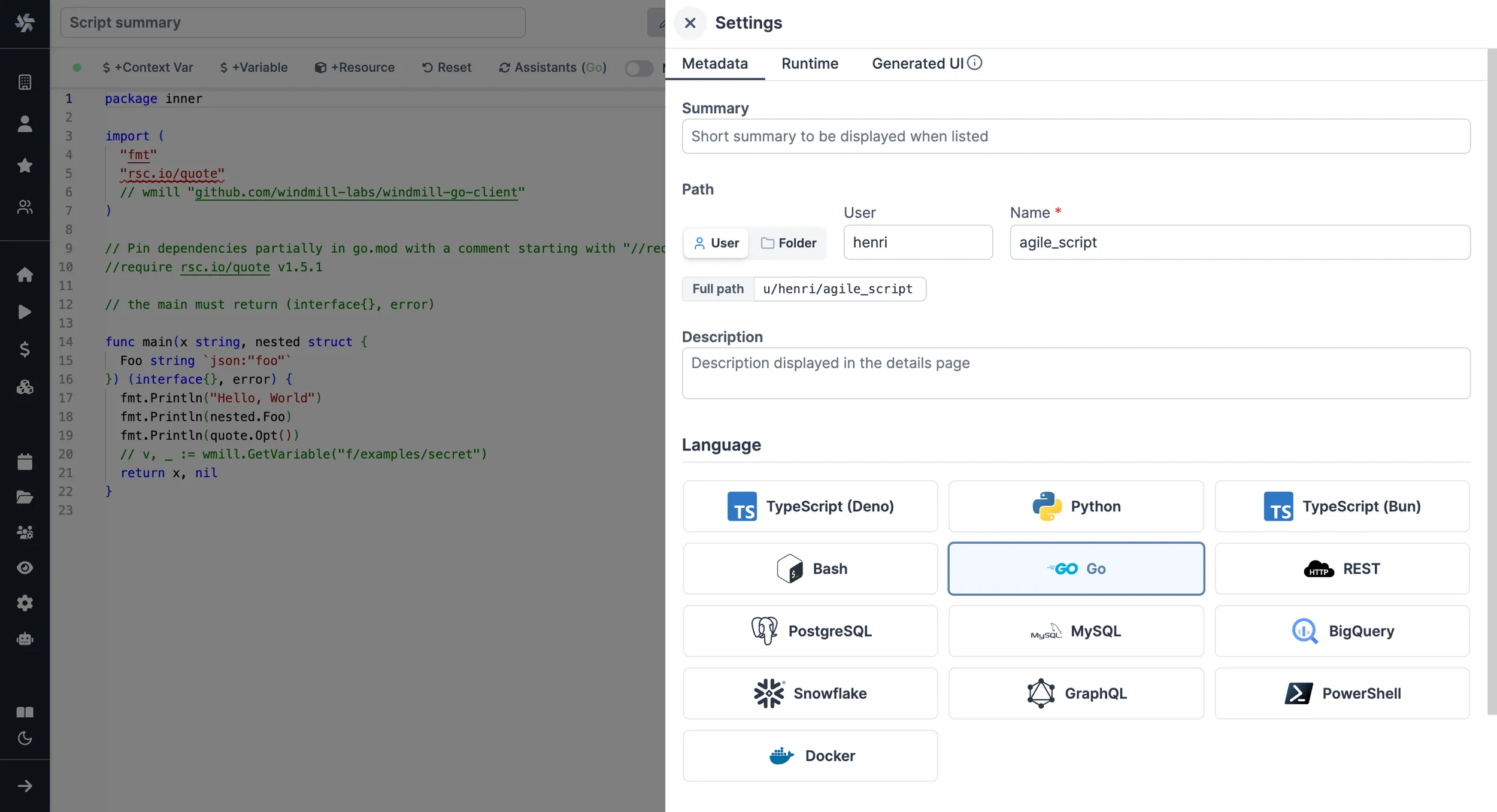Click the +Context Var menu item

(148, 66)
